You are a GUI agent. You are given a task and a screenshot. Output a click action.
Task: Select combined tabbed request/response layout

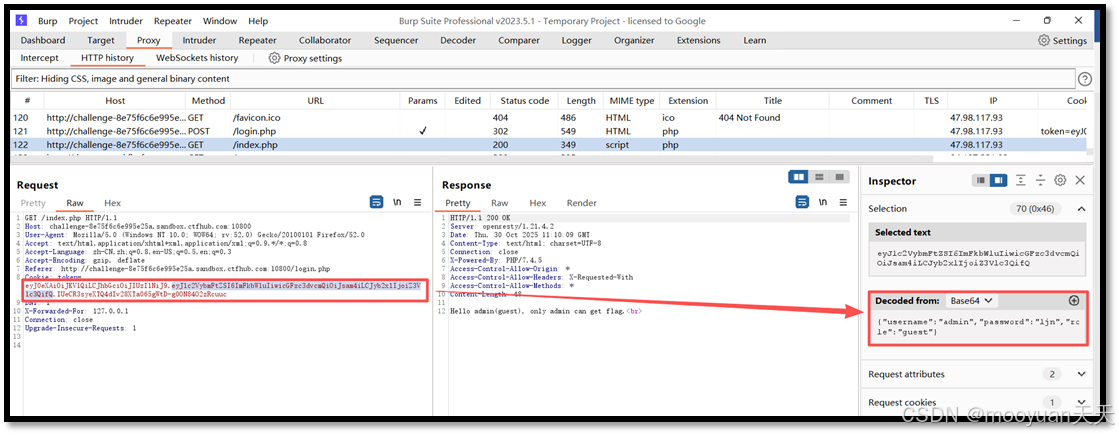(x=839, y=177)
